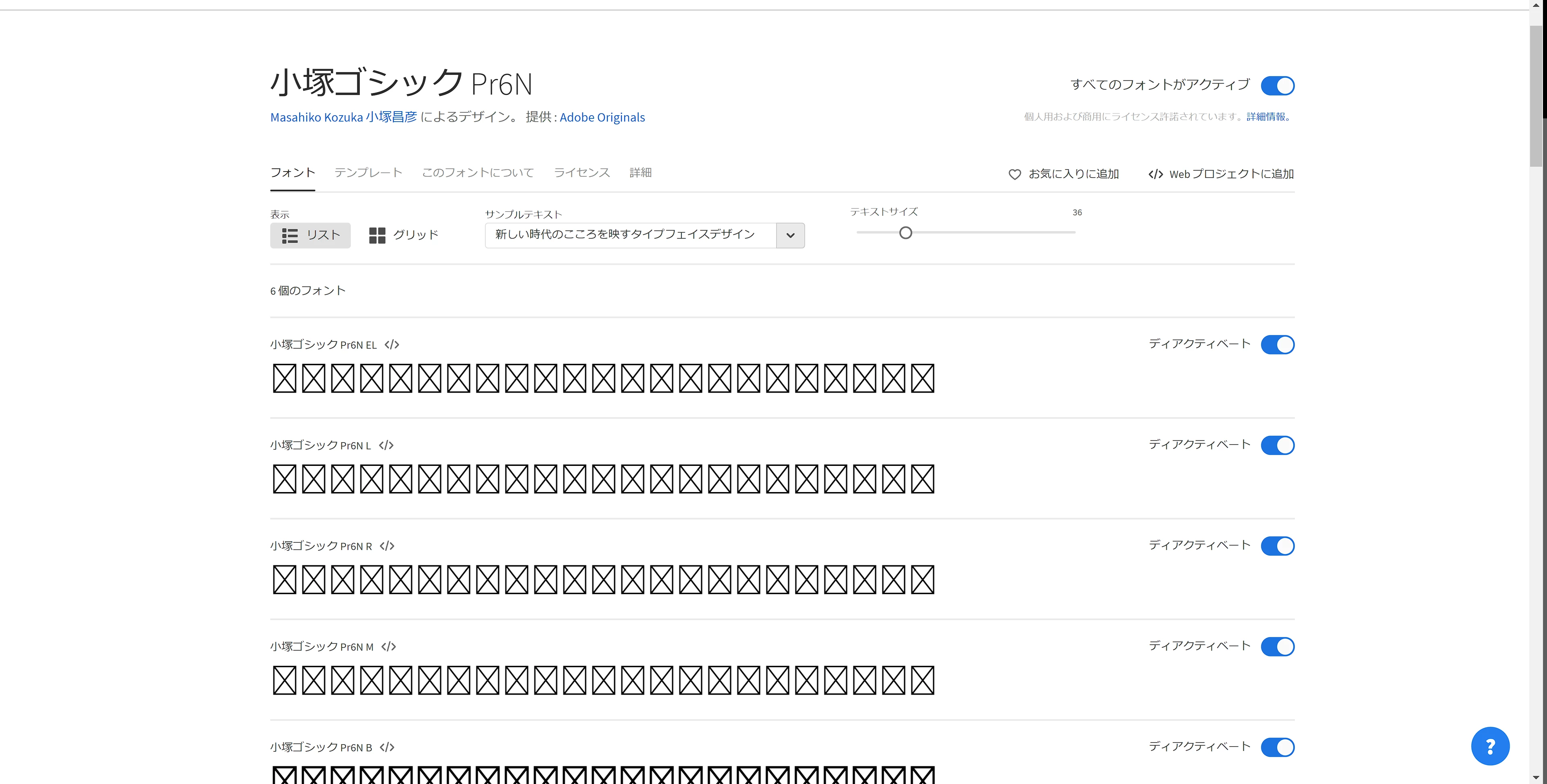Screen dimensions: 1547x784
Task: Switch to the ライセンス tab
Action: tap(581, 173)
